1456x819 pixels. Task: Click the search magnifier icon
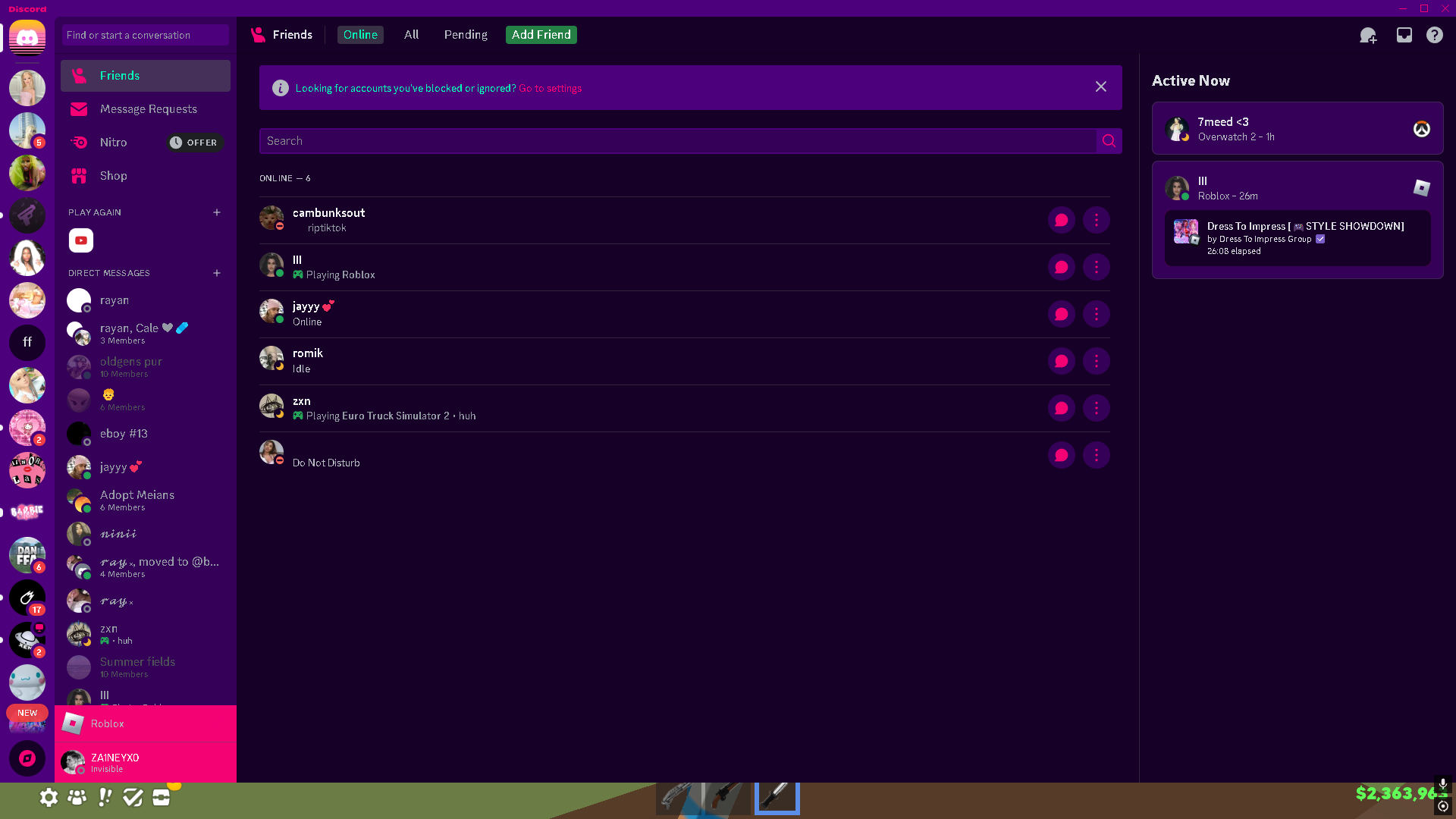coord(1109,141)
